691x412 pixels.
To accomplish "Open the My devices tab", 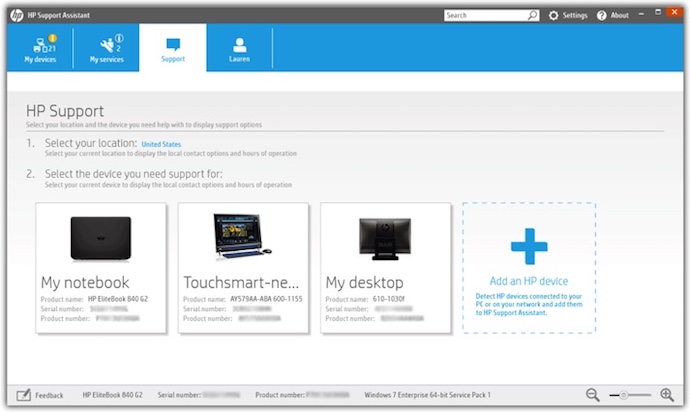I will [40, 48].
